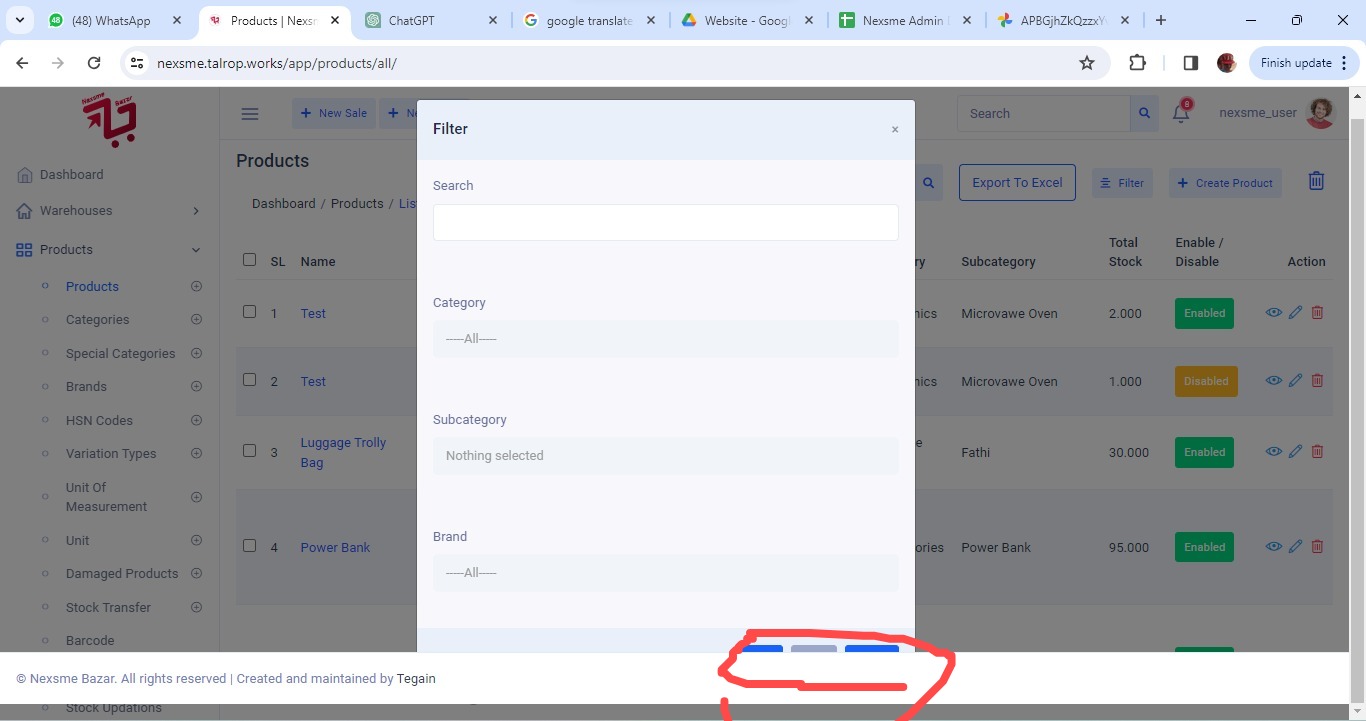
Task: Click the notification bell icon
Action: pyautogui.click(x=1181, y=113)
